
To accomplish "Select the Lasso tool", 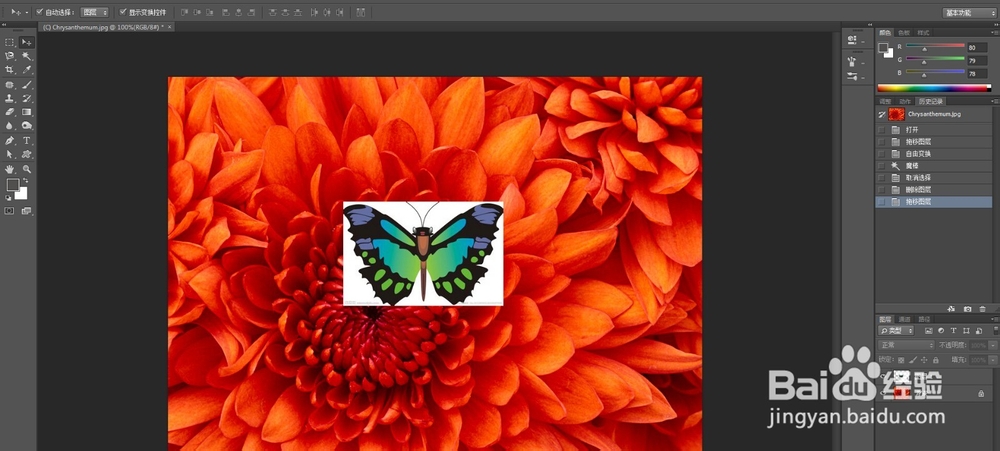I will [10, 56].
